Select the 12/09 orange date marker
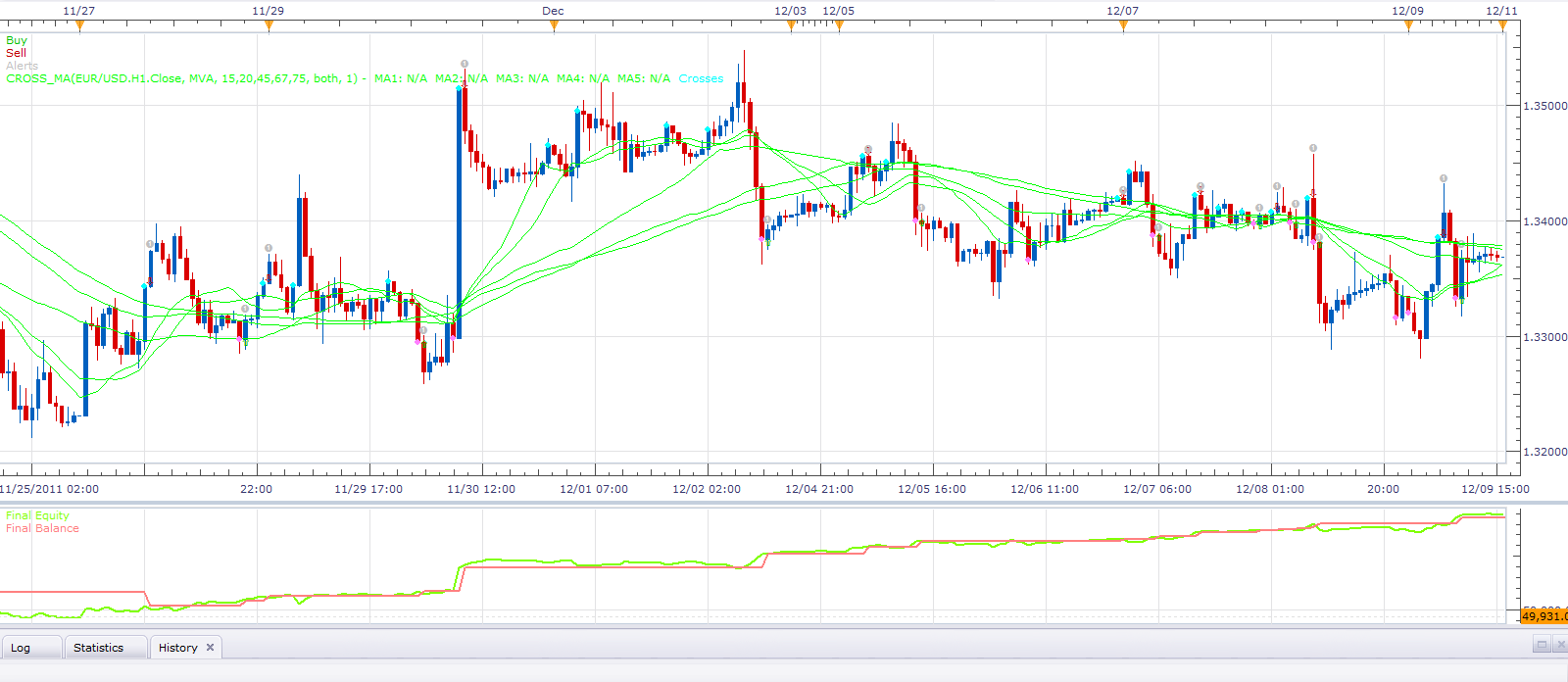The height and width of the screenshot is (682, 1568). 1408,26
